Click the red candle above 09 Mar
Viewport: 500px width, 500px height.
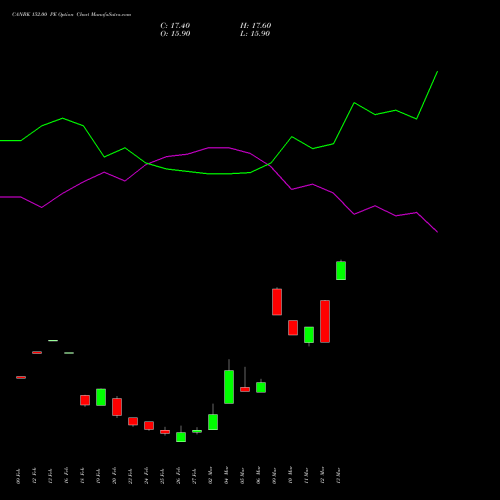pos(277,302)
